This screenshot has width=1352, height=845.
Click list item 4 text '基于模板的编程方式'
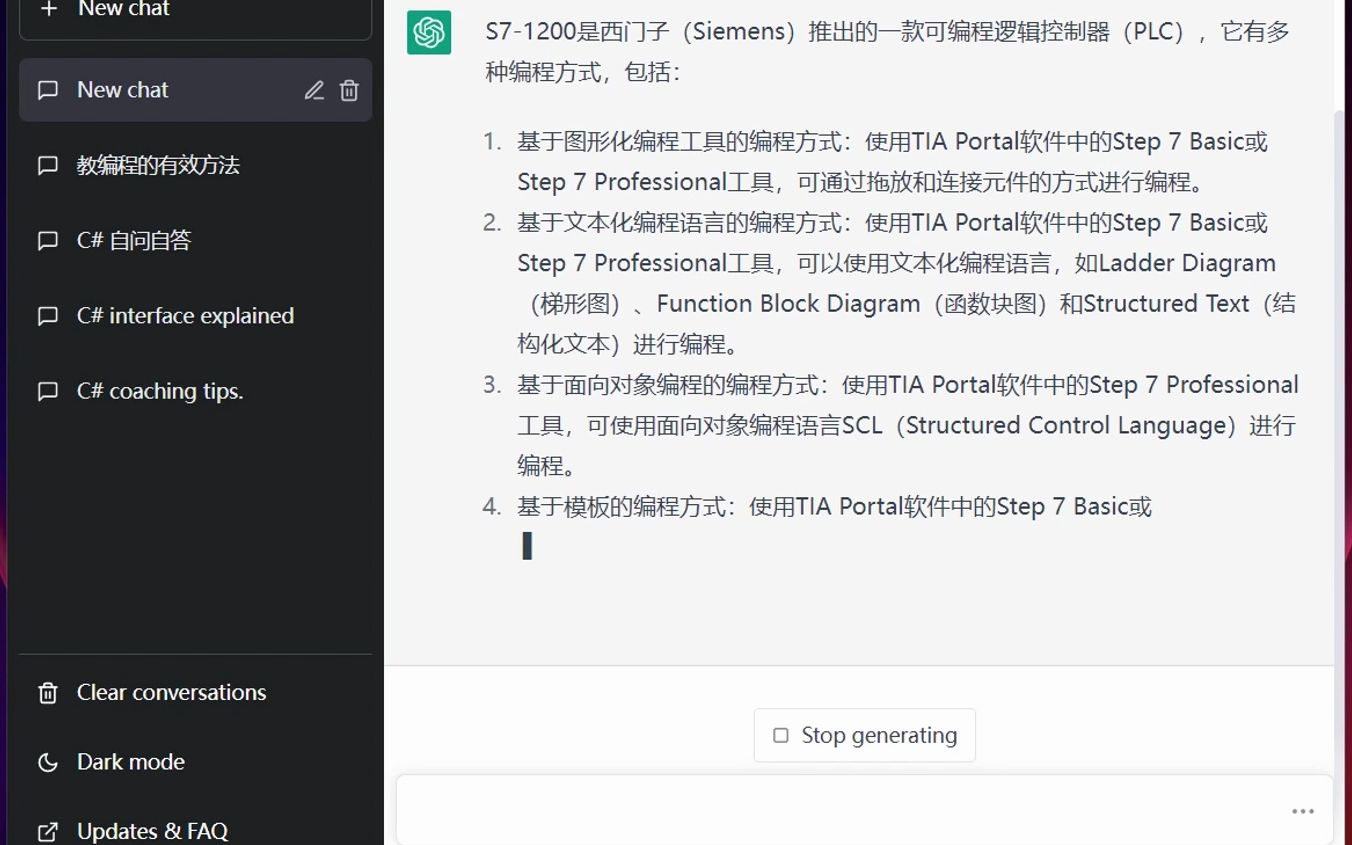(621, 507)
